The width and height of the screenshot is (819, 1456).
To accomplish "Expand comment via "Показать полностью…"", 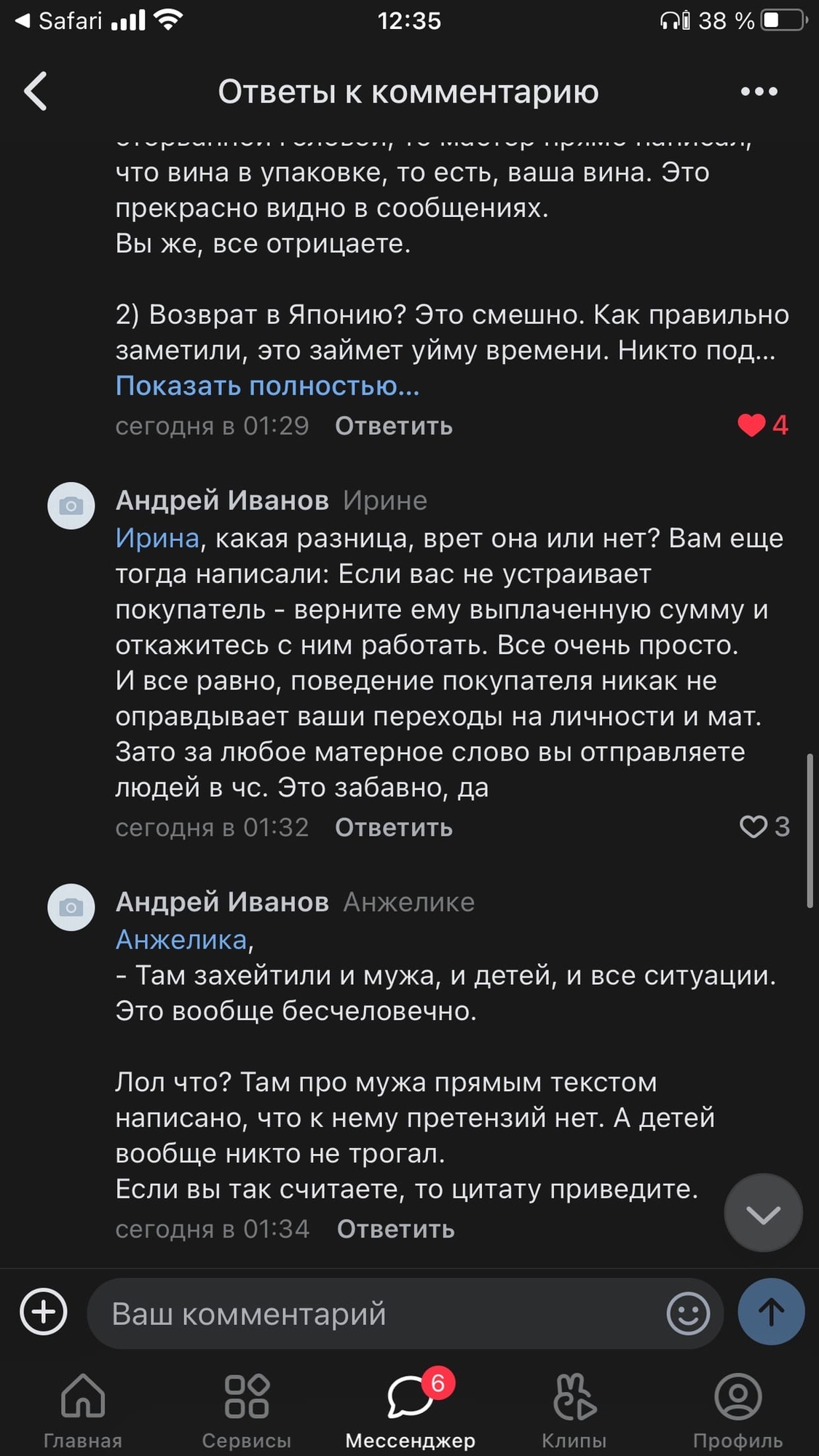I will [267, 386].
